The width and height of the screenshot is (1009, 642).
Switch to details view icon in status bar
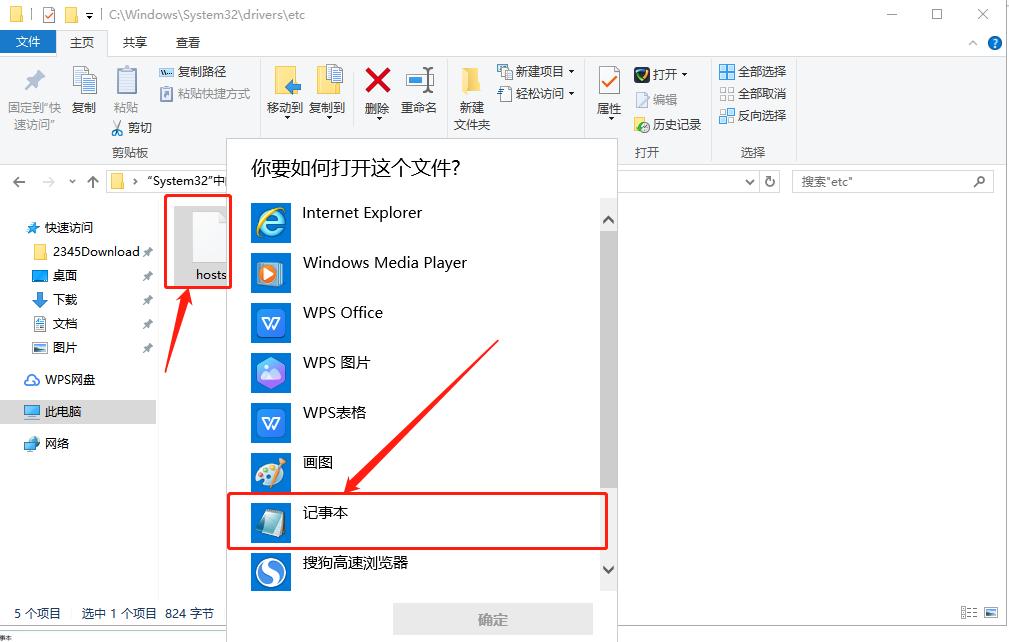pos(968,612)
